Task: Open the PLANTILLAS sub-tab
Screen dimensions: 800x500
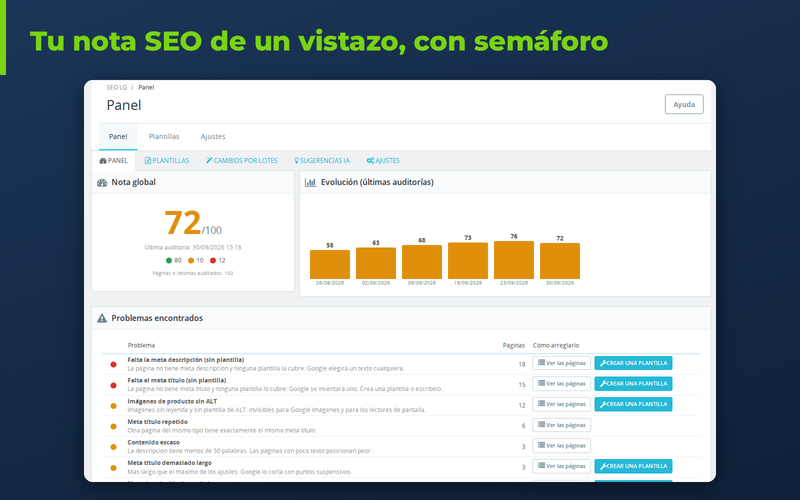Action: pyautogui.click(x=167, y=160)
